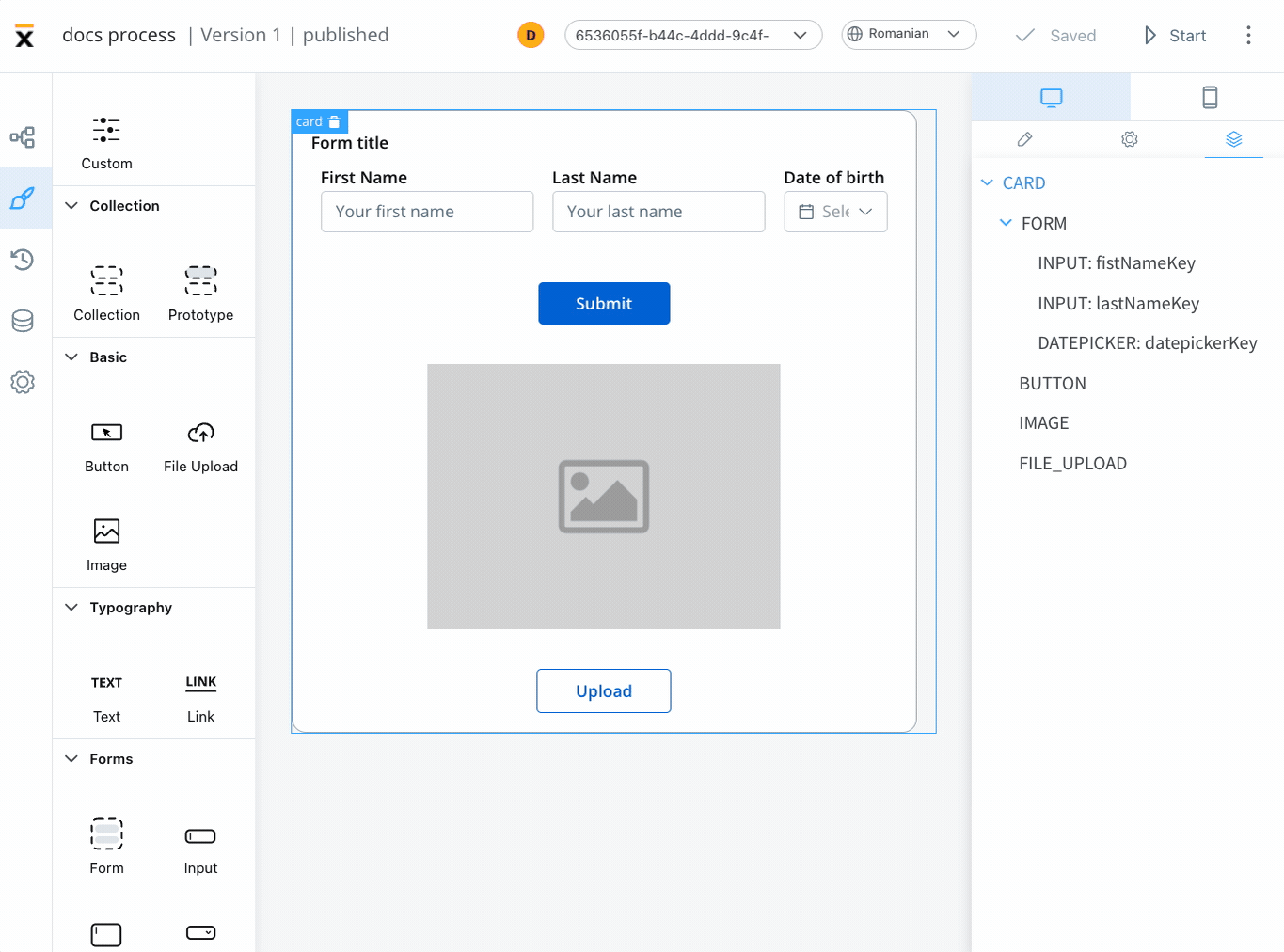The height and width of the screenshot is (952, 1284).
Task: Click the Upload button
Action: [603, 691]
